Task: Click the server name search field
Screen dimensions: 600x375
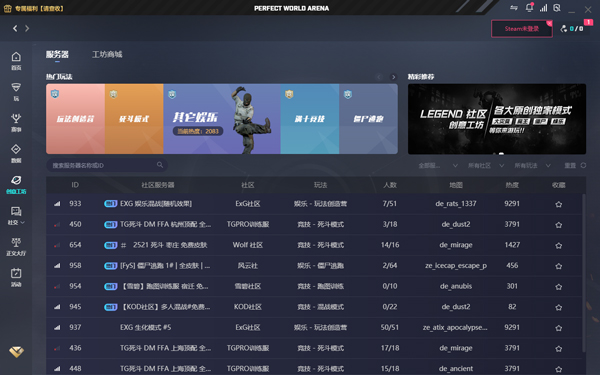Action: [x=107, y=165]
